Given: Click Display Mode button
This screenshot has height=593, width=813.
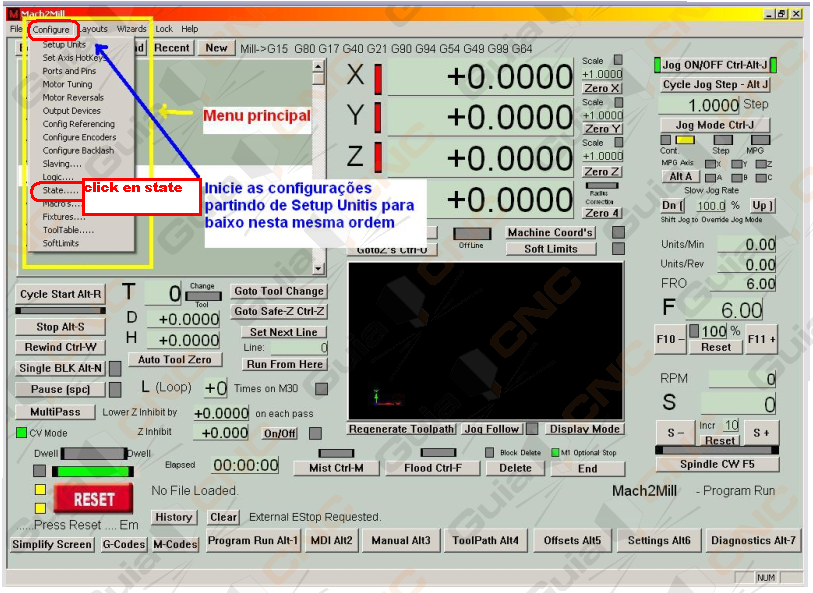Looking at the screenshot, I should click(x=584, y=429).
